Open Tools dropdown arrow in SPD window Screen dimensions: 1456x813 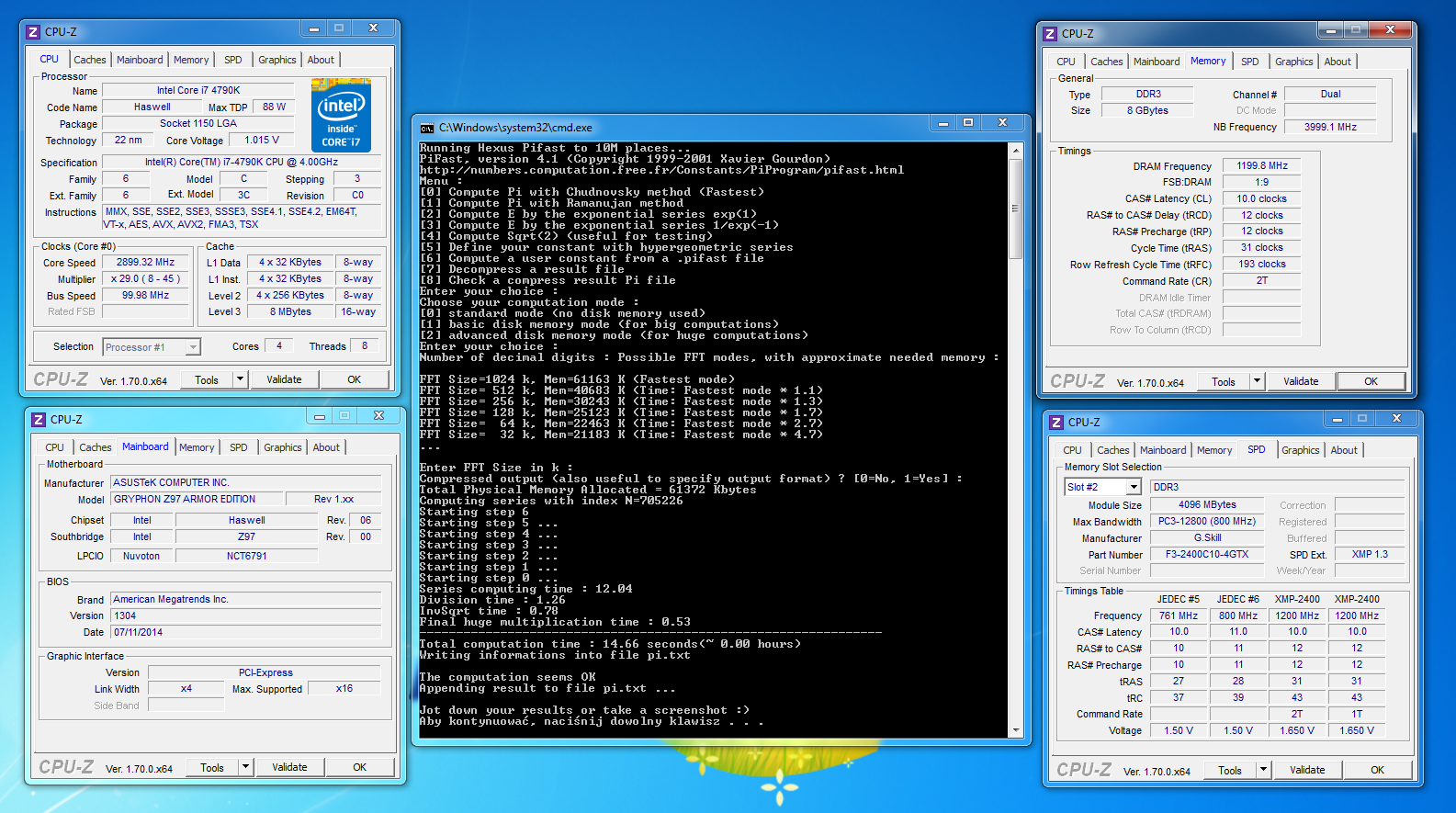[x=1264, y=770]
